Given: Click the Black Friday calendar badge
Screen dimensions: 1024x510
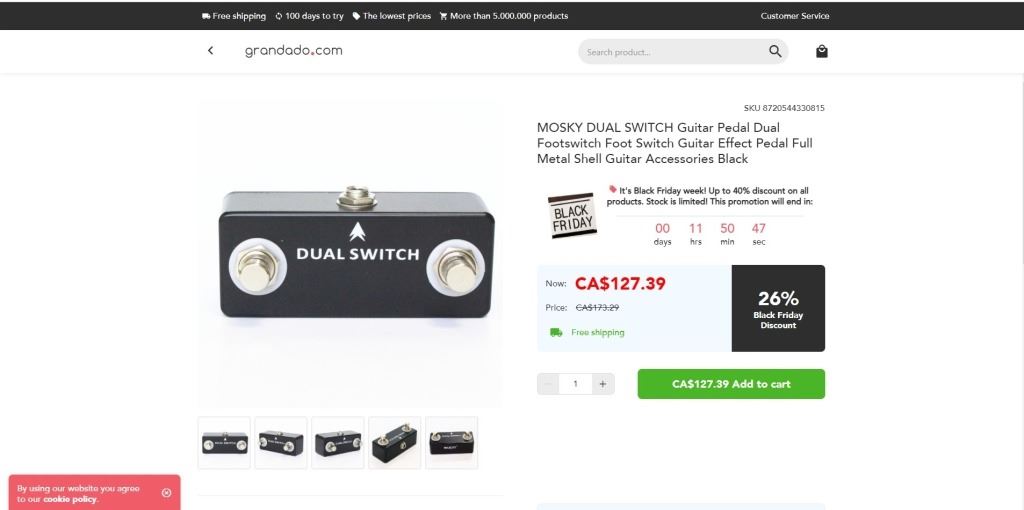Looking at the screenshot, I should coord(572,215).
